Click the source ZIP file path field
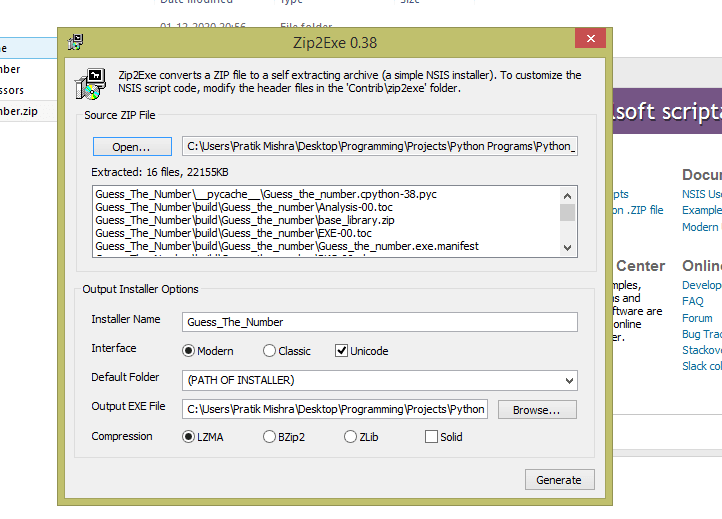The height and width of the screenshot is (519, 722). pyautogui.click(x=380, y=146)
